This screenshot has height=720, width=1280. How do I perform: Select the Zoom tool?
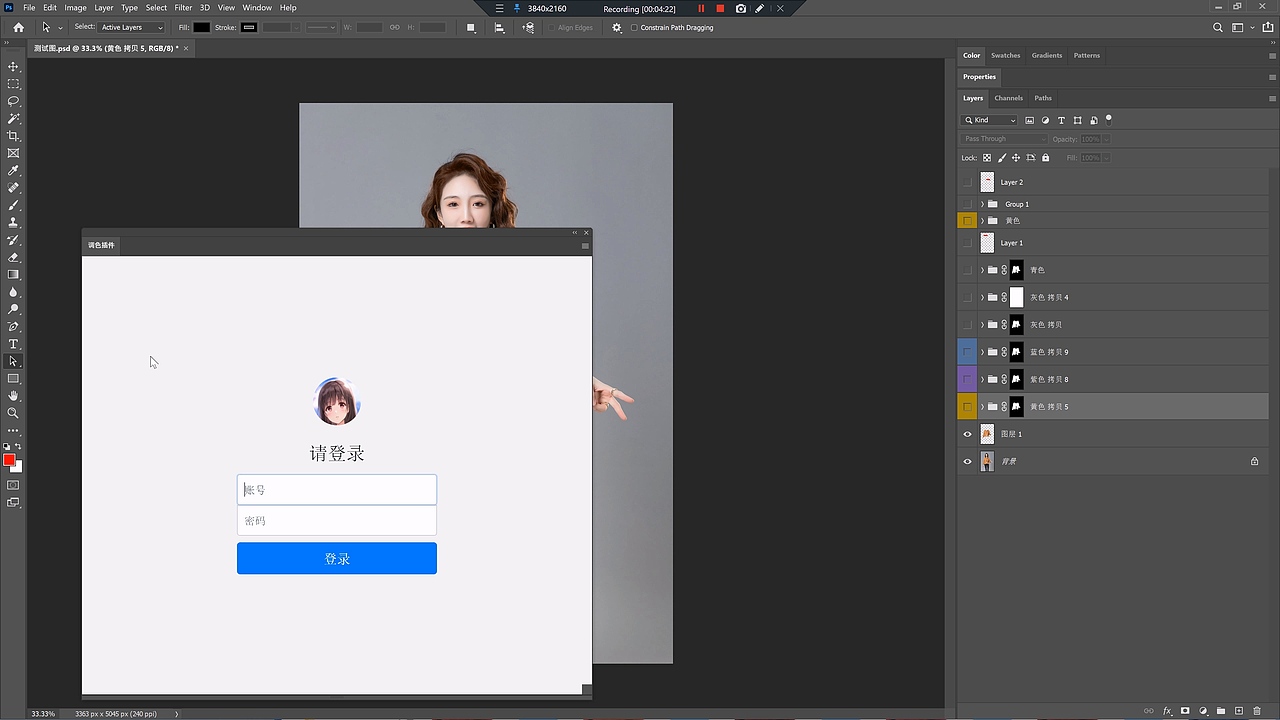pyautogui.click(x=13, y=413)
